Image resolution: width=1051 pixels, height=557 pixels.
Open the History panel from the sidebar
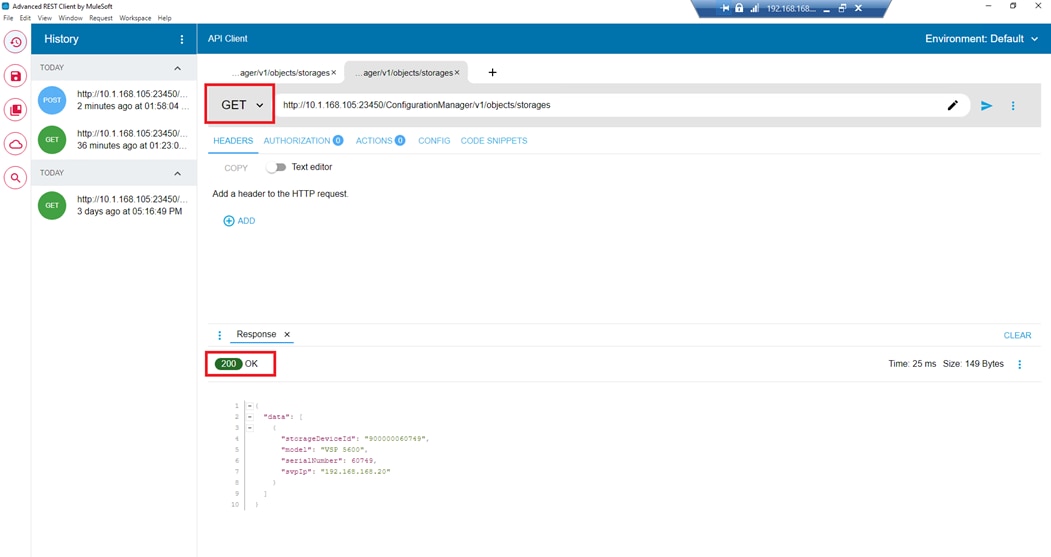(15, 42)
